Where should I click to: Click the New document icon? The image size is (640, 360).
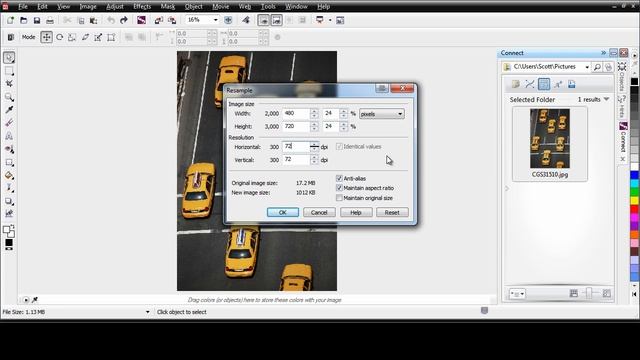(10, 20)
